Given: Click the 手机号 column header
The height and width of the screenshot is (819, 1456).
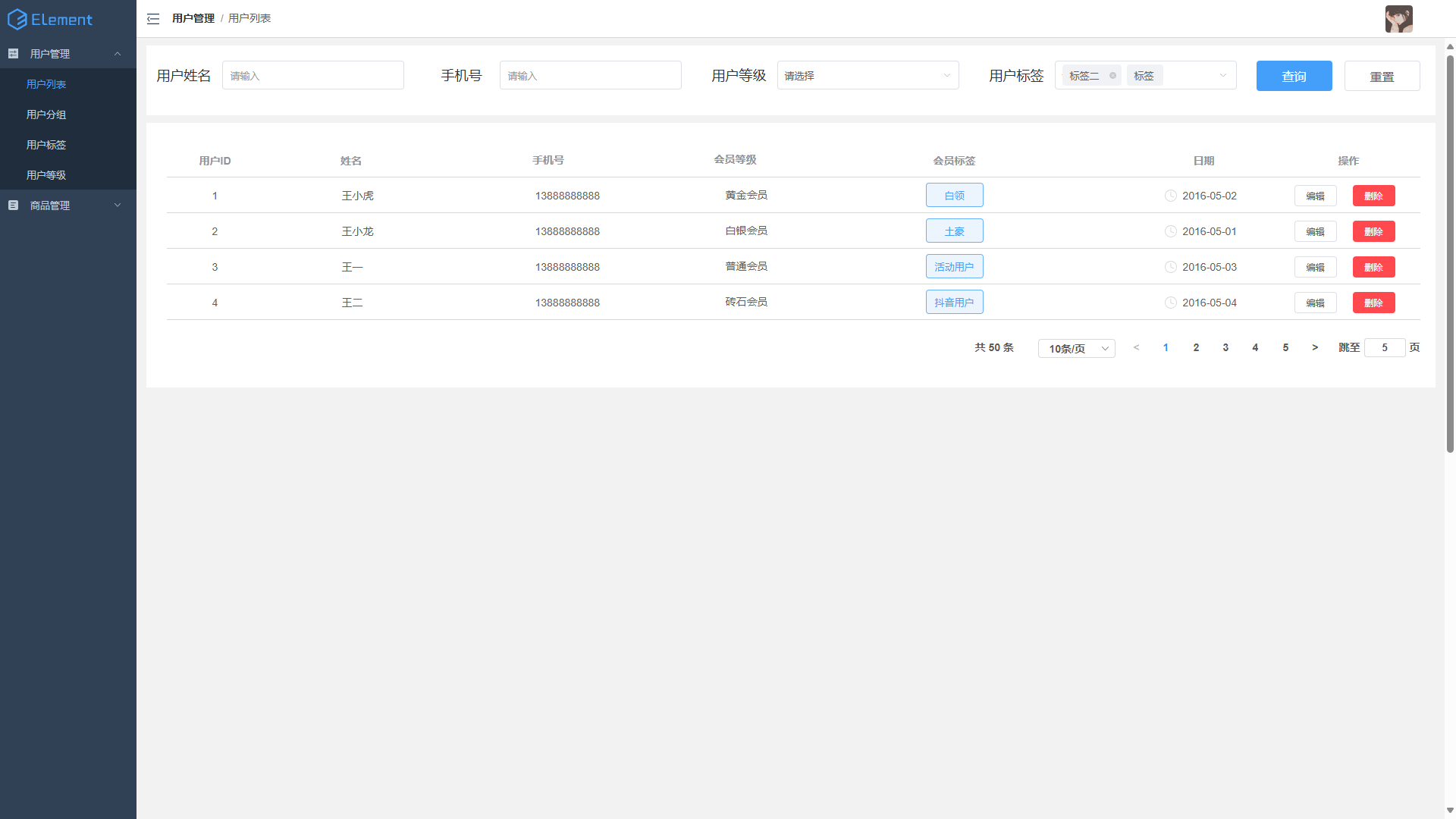Looking at the screenshot, I should click(548, 160).
